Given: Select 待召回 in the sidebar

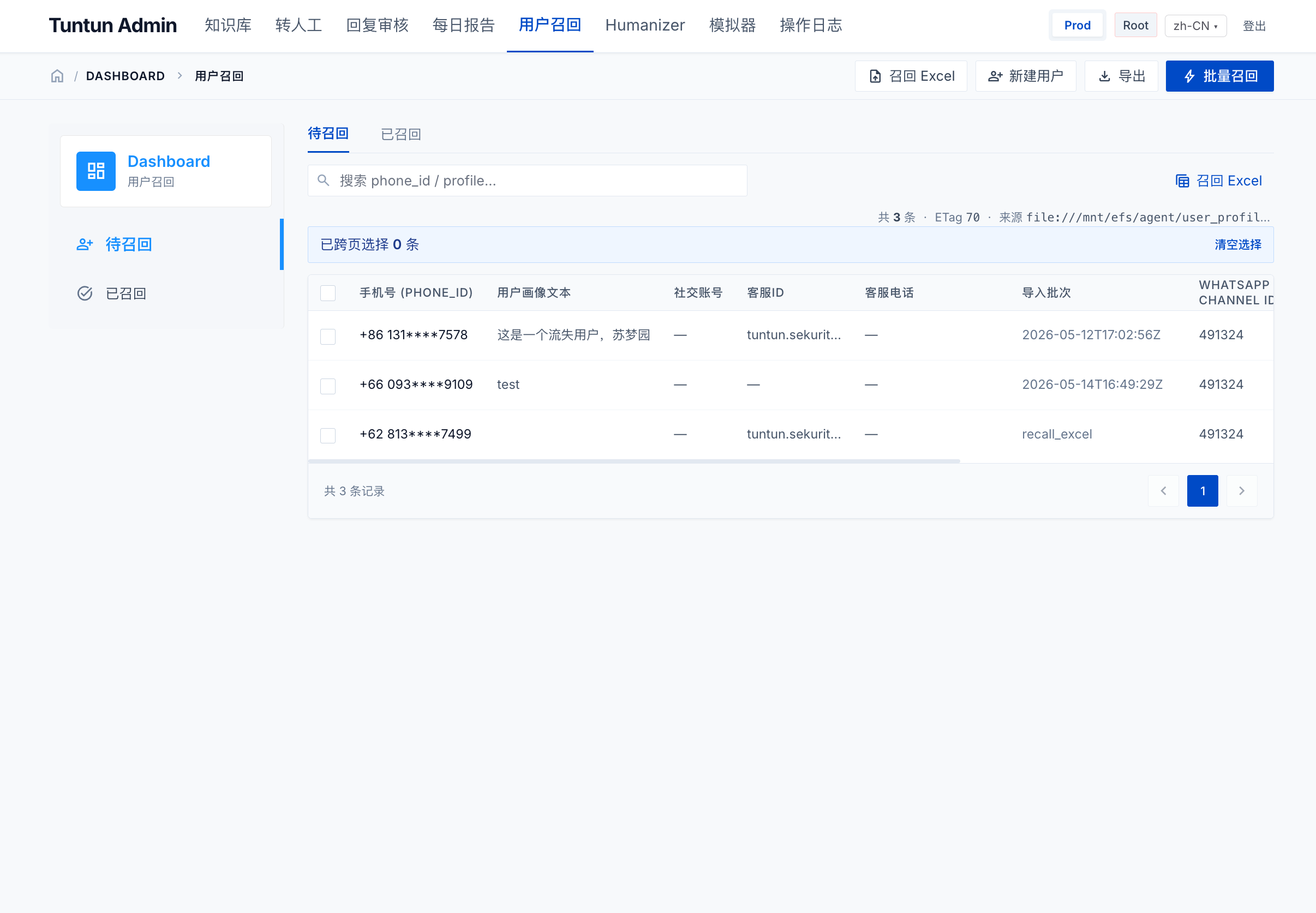Looking at the screenshot, I should point(166,244).
